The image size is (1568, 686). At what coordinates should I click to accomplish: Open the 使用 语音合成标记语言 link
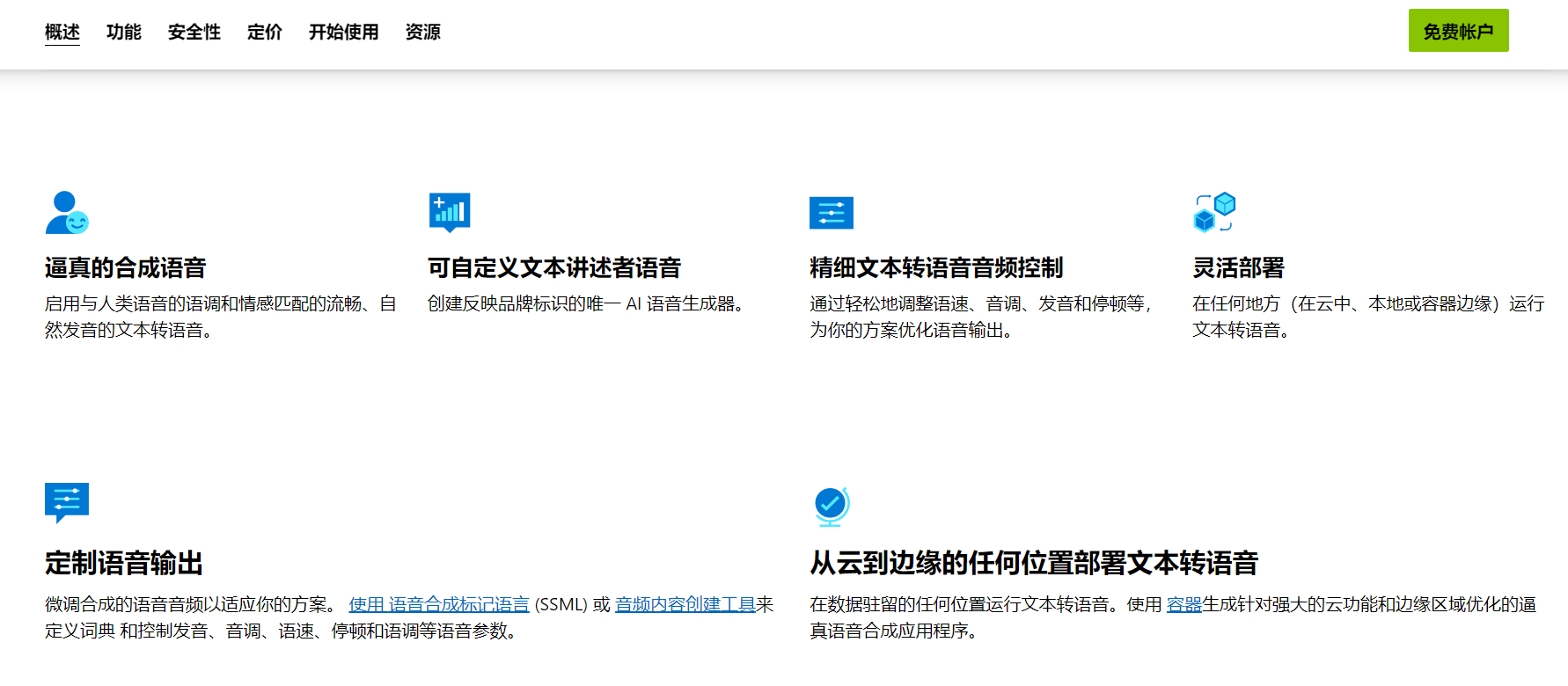click(439, 605)
